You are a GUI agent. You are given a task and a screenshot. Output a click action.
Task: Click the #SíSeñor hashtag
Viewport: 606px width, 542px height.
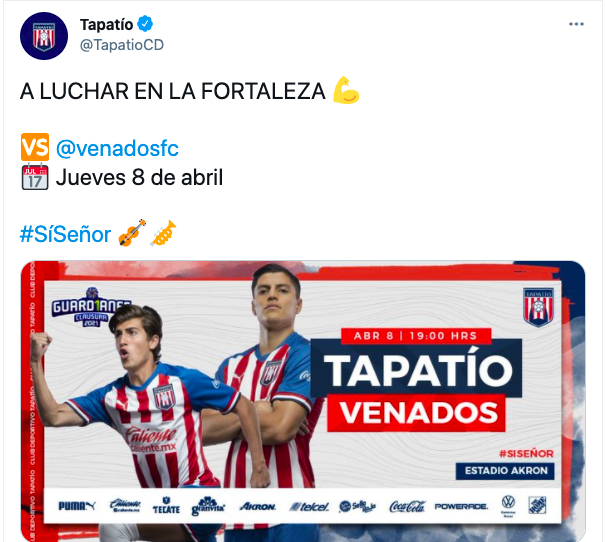pos(65,234)
